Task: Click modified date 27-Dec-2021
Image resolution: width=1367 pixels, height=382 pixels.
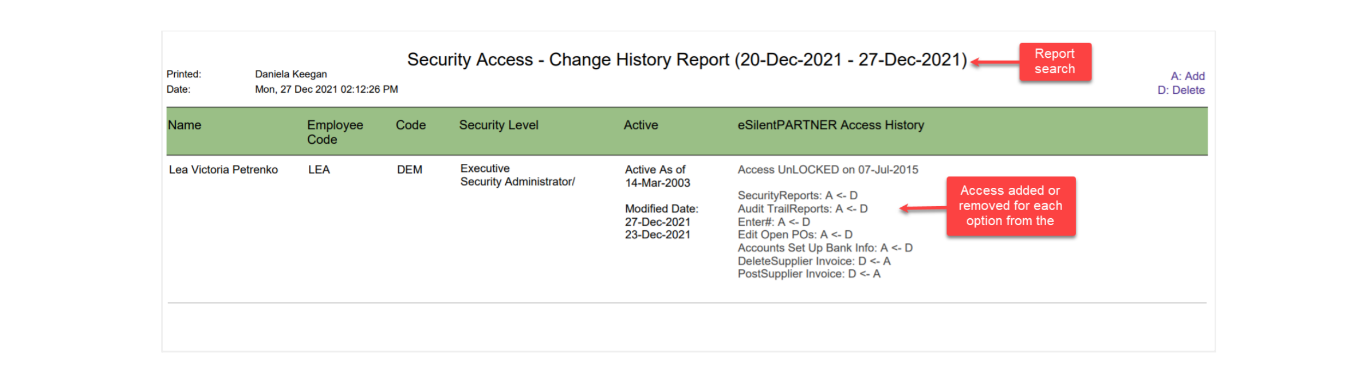Action: (x=658, y=222)
